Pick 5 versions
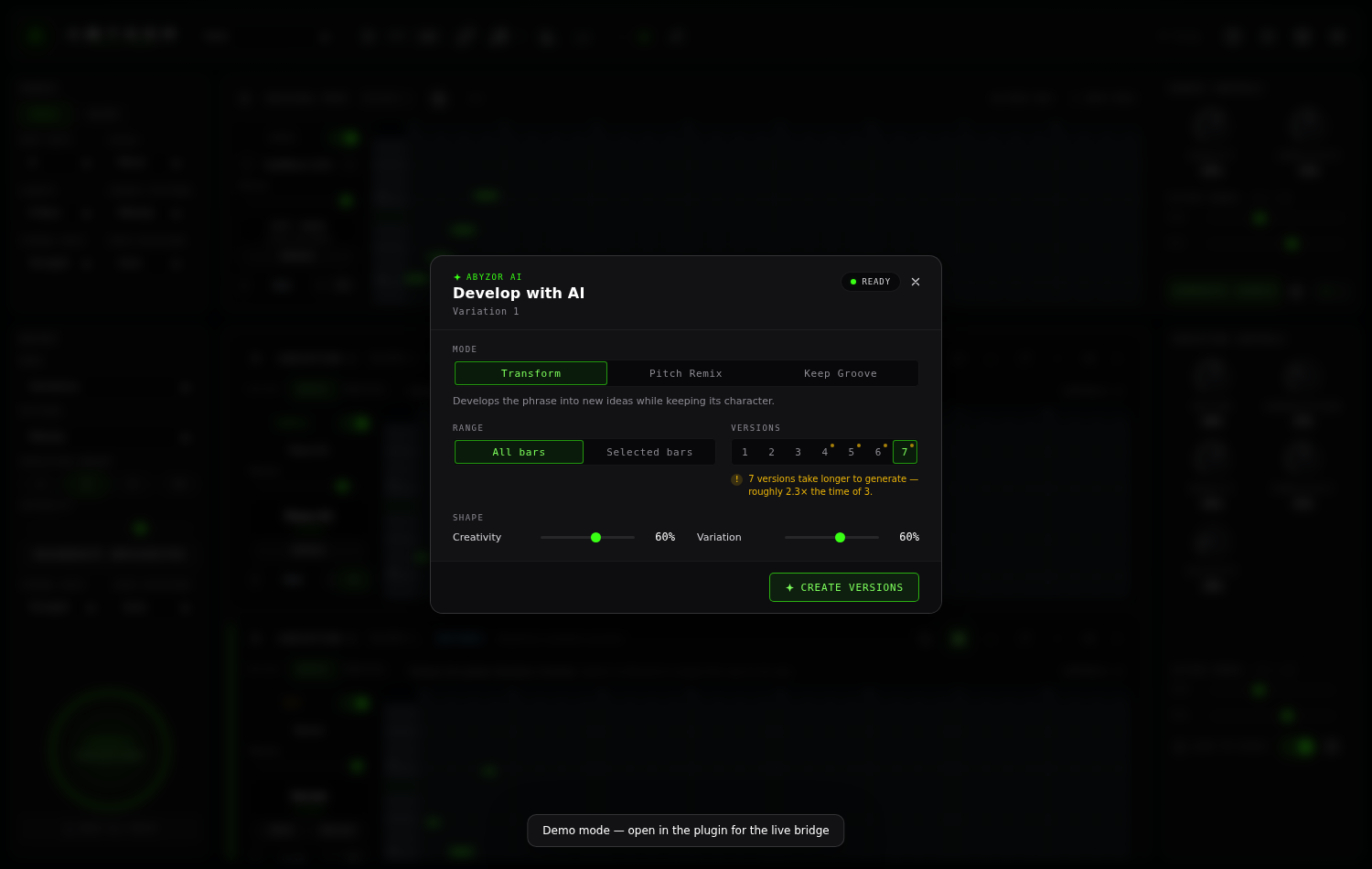Screen dimensions: 1372x869 point(852,452)
